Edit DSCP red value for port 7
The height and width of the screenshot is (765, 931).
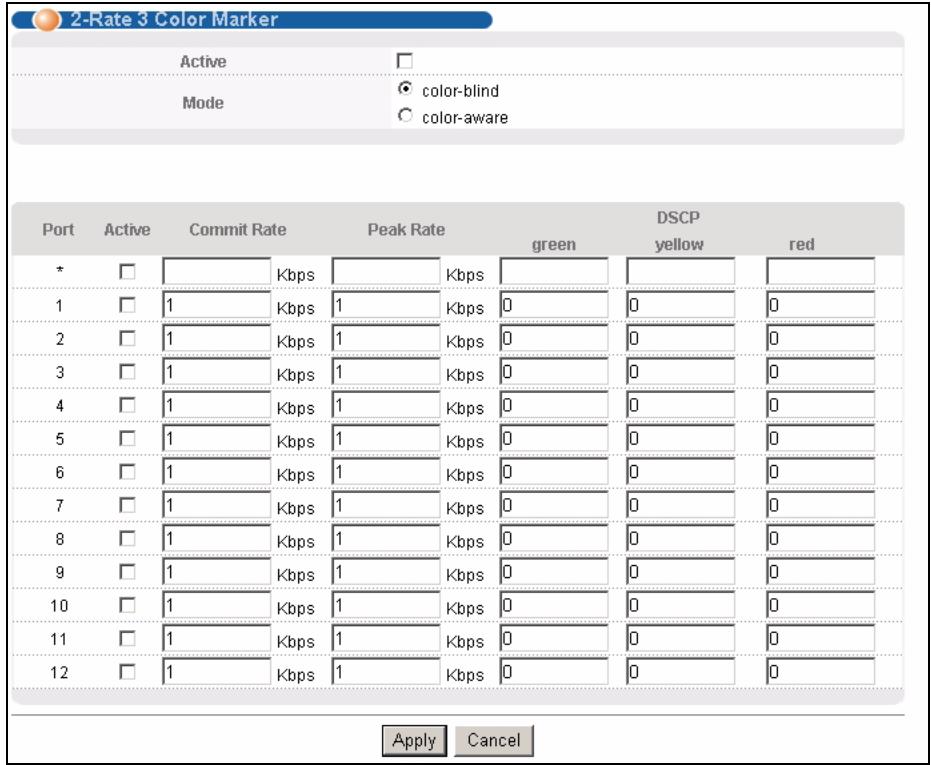tap(821, 505)
